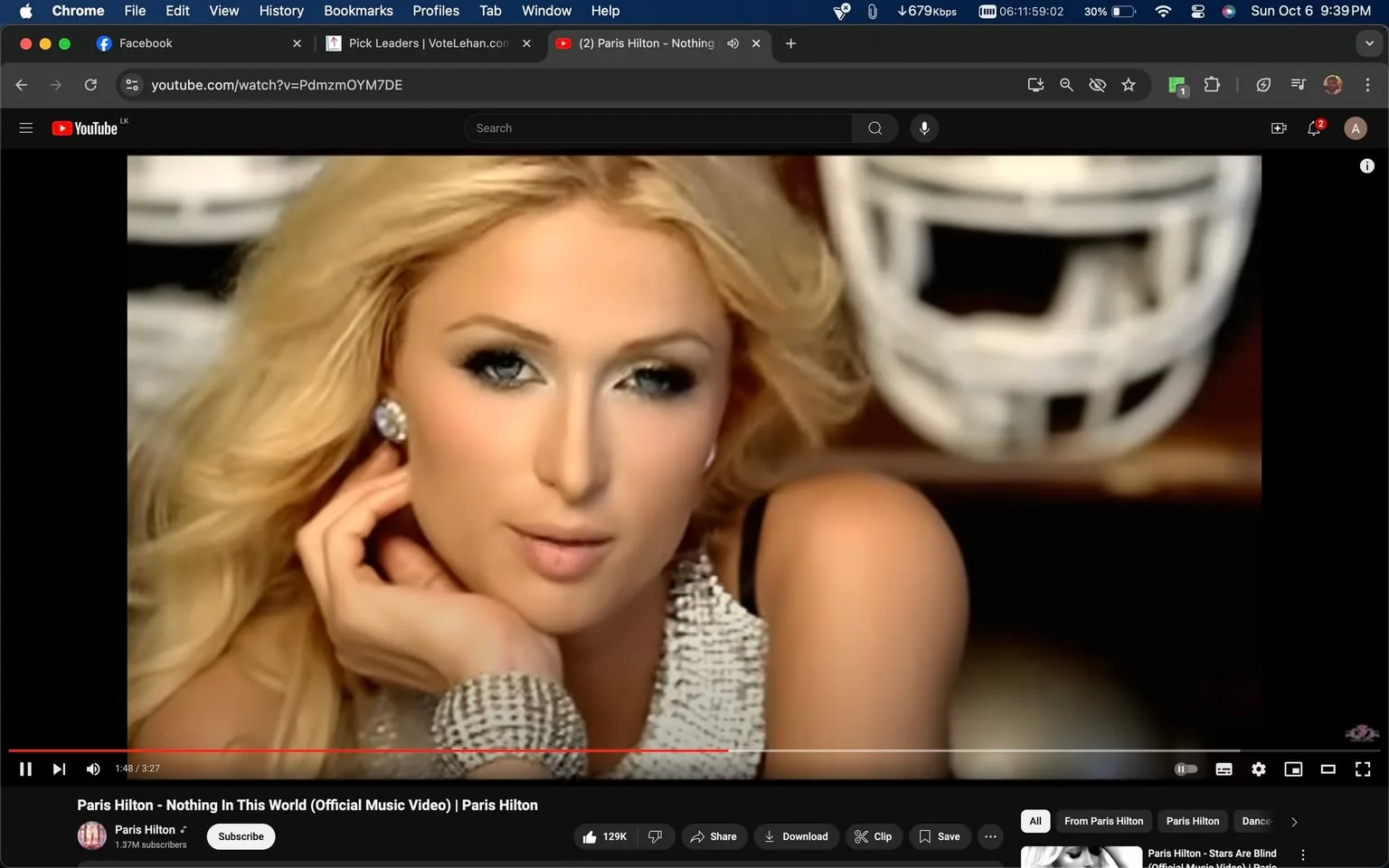Open zoom magnifier in address bar
The width and height of the screenshot is (1389, 868).
[1066, 85]
